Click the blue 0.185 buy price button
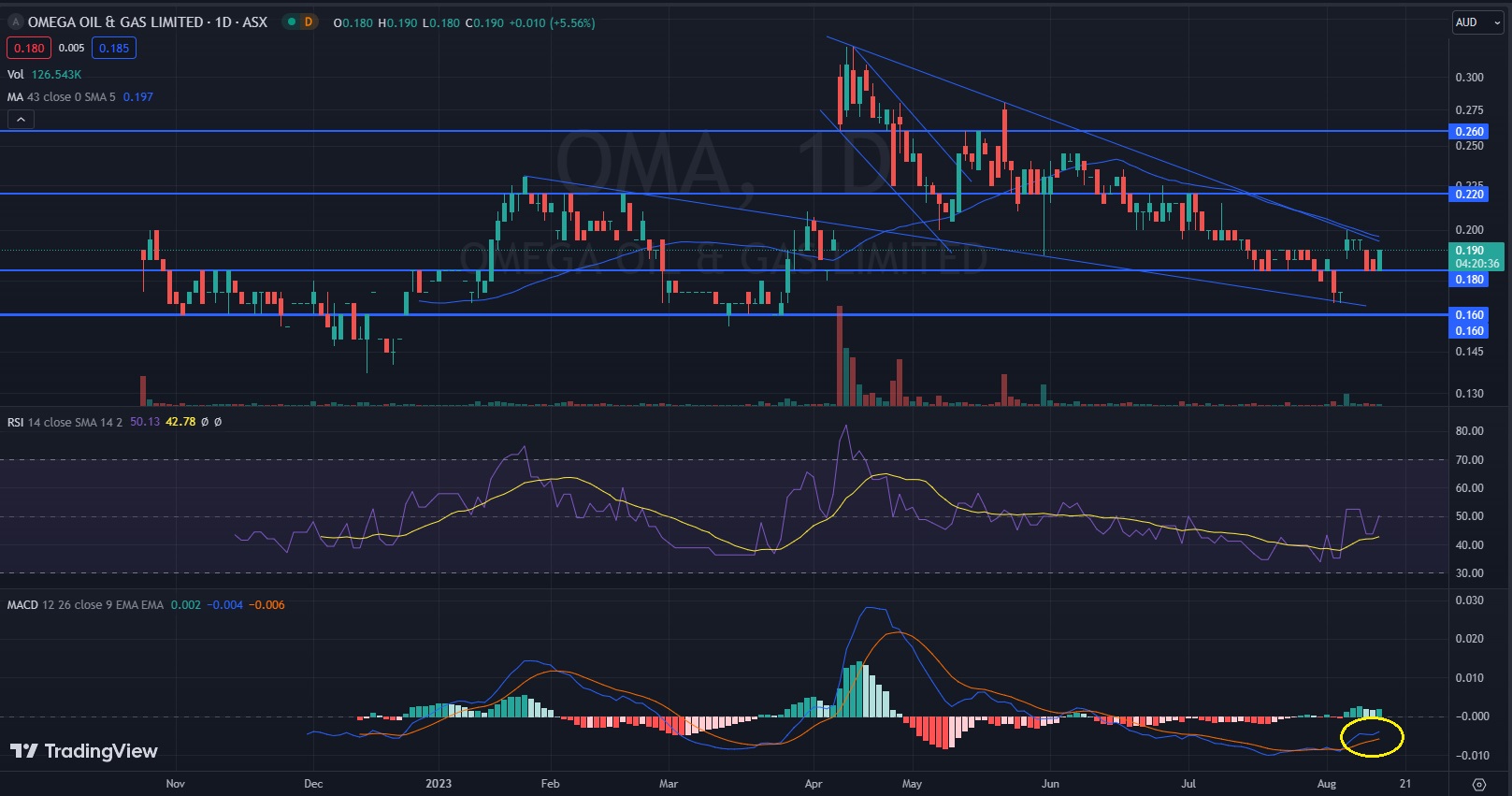The height and width of the screenshot is (796, 1512). (x=114, y=48)
